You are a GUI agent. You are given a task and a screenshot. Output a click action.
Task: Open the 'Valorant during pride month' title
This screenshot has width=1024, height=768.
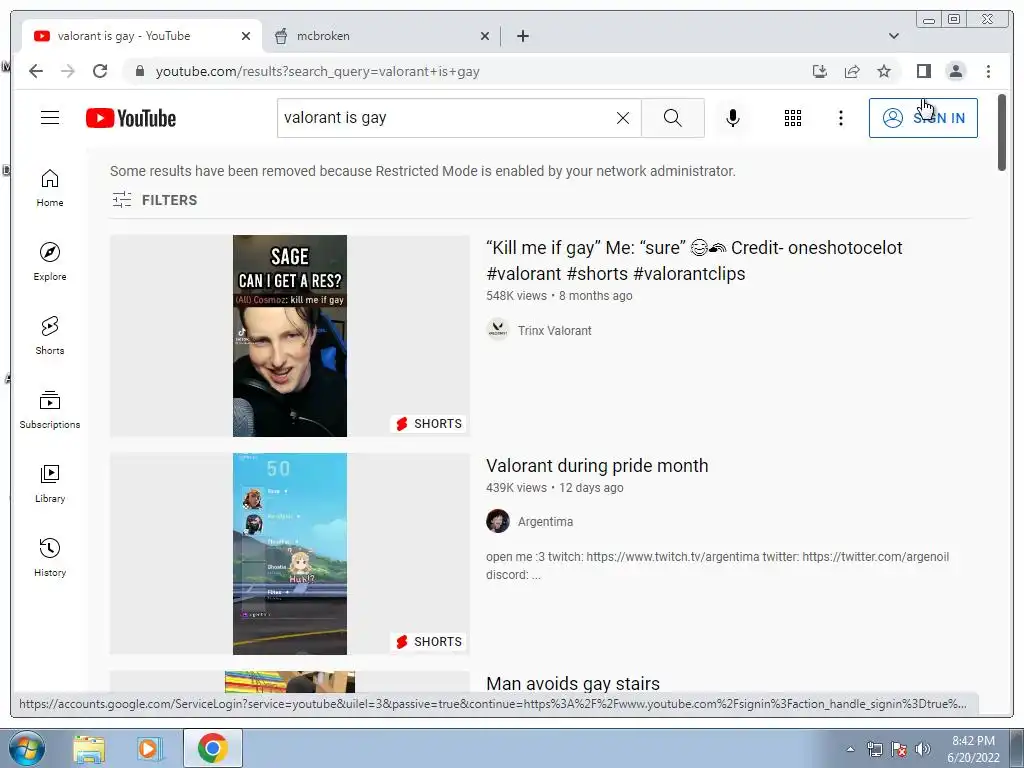click(597, 466)
